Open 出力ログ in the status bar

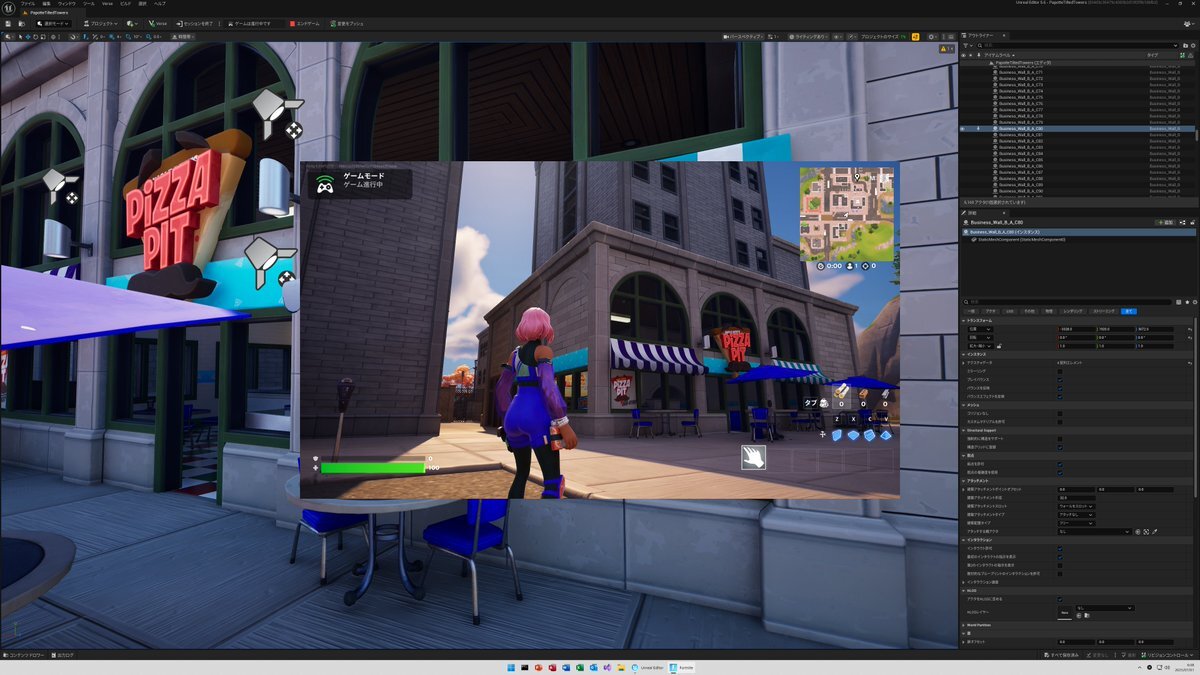65,655
